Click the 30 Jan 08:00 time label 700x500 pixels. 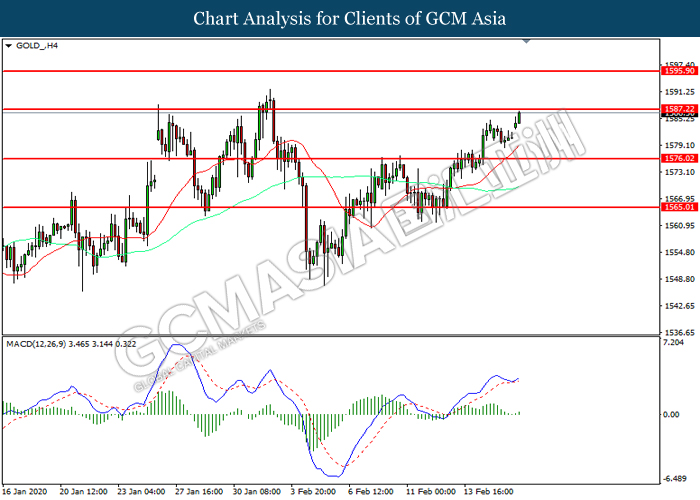tap(257, 492)
